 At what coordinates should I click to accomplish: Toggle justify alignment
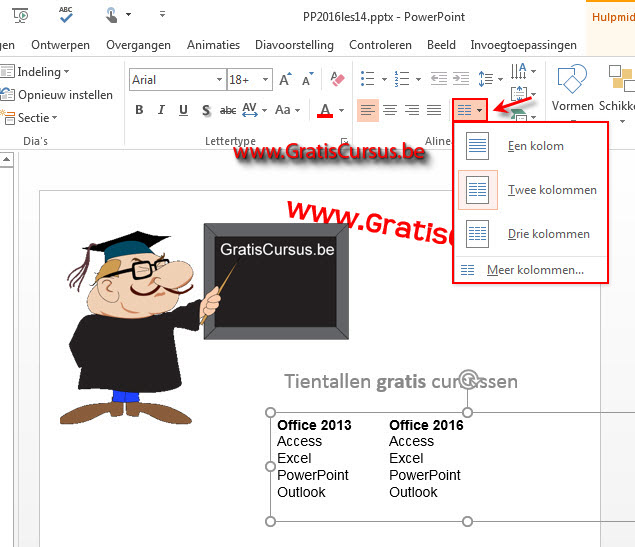434,110
